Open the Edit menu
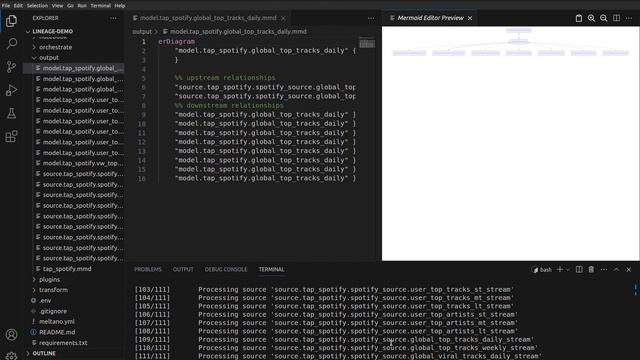 click(18, 5)
